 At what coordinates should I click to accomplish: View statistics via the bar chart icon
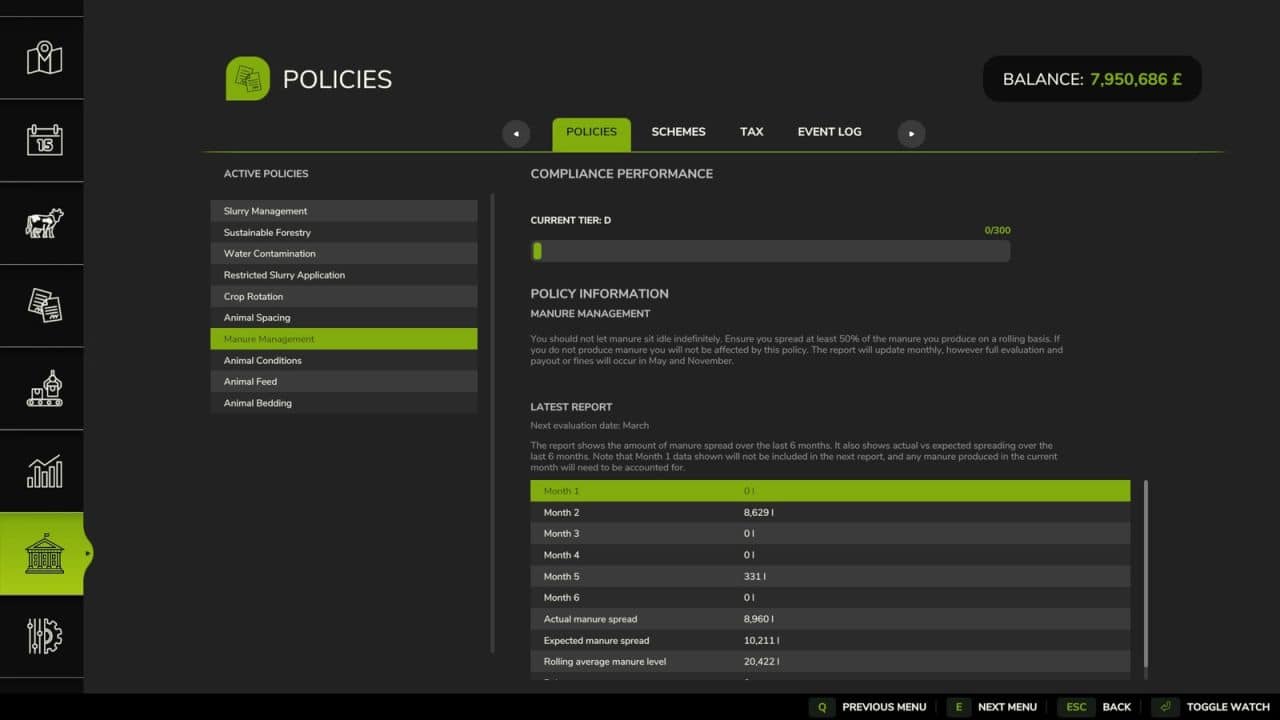point(42,469)
